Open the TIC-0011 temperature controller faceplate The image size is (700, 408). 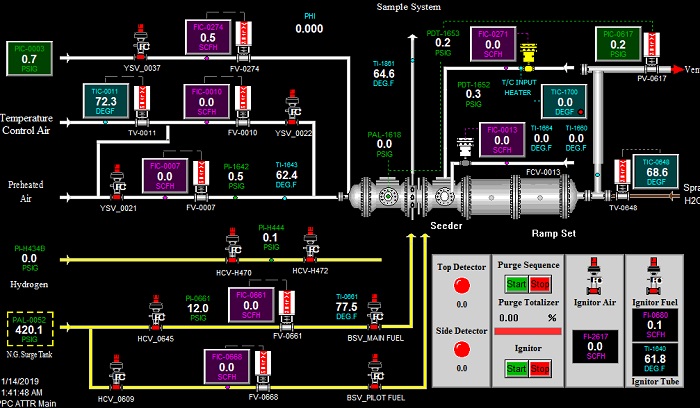(x=105, y=101)
